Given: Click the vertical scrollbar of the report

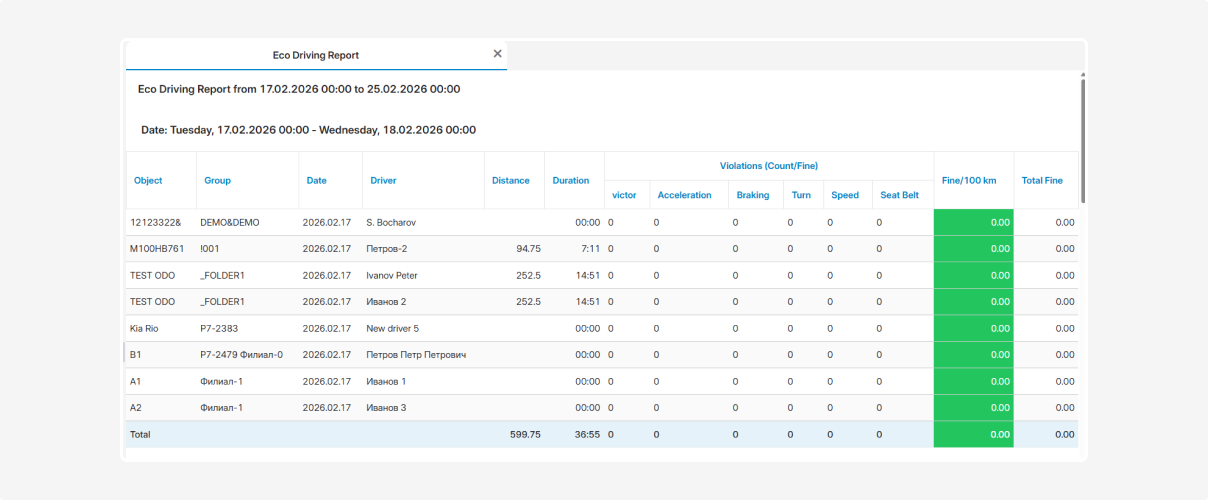Looking at the screenshot, I should [1083, 140].
